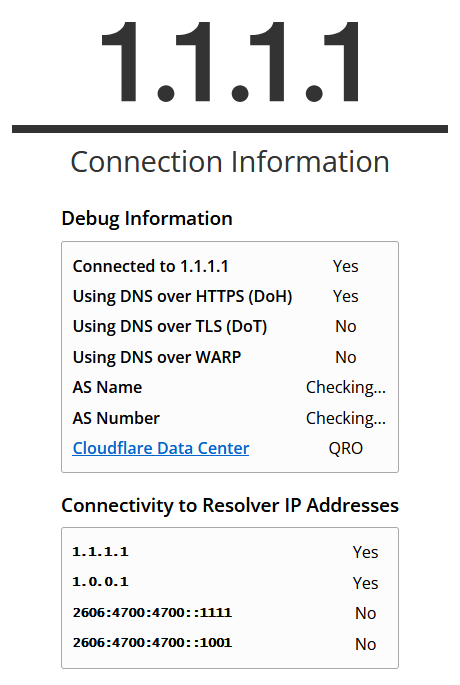Select the 2606:4700:4700::1111 IPv6 address
460x685 pixels.
pos(152,612)
